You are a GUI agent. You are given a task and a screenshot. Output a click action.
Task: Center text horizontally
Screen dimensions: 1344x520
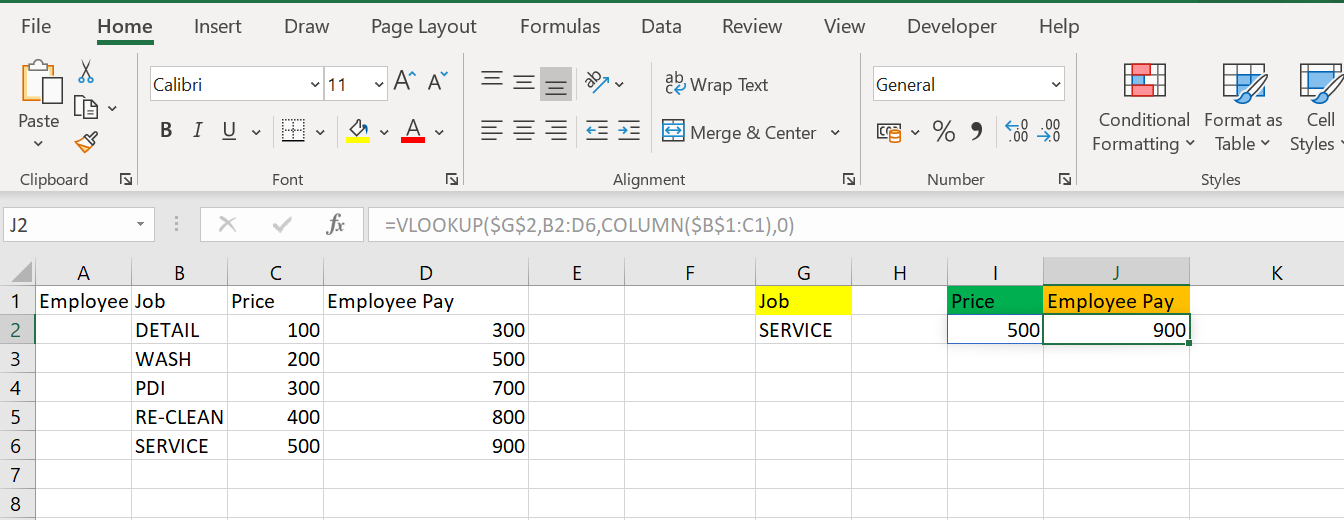524,131
